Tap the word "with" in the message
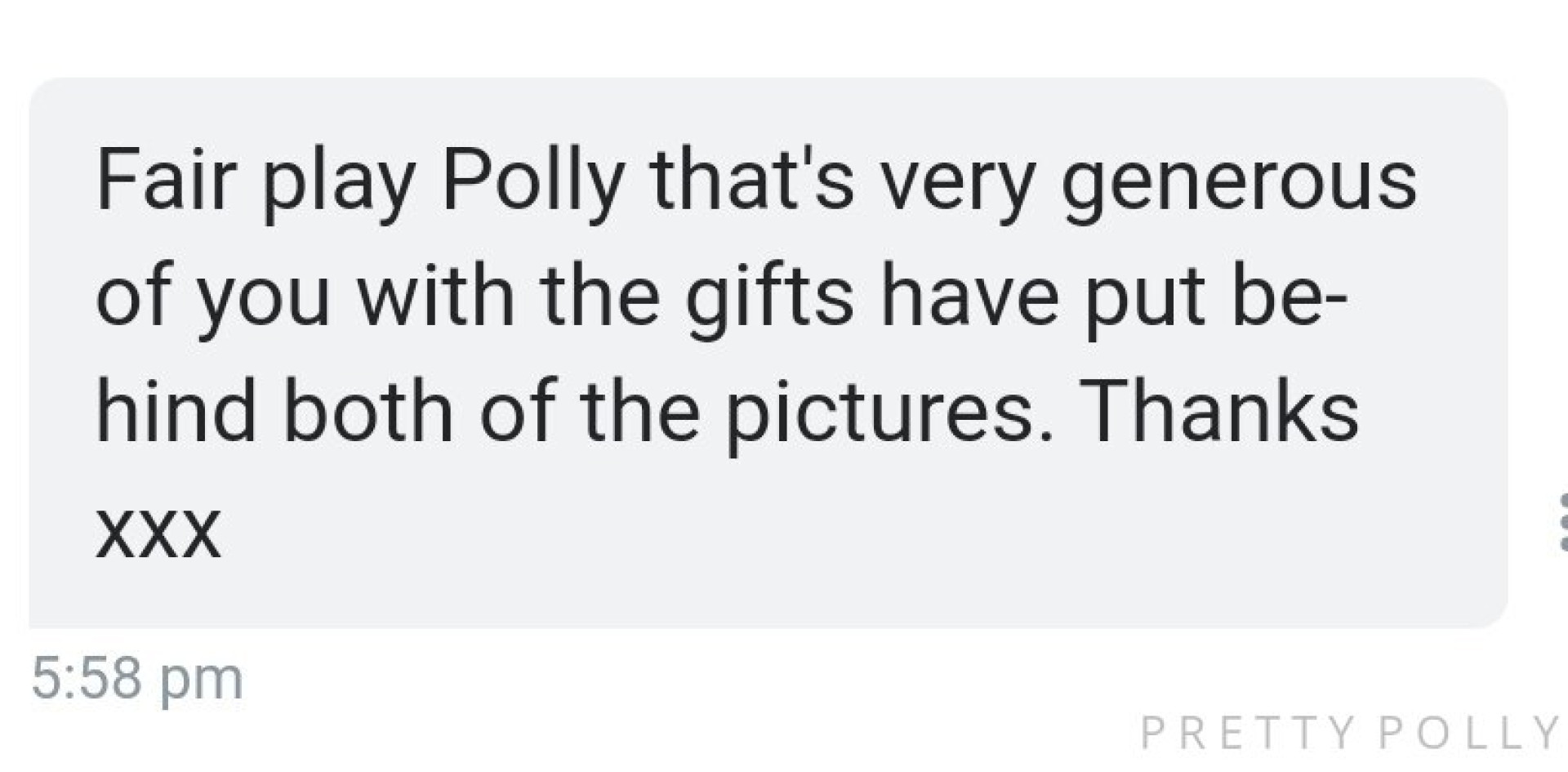1568x772 pixels. [436, 296]
